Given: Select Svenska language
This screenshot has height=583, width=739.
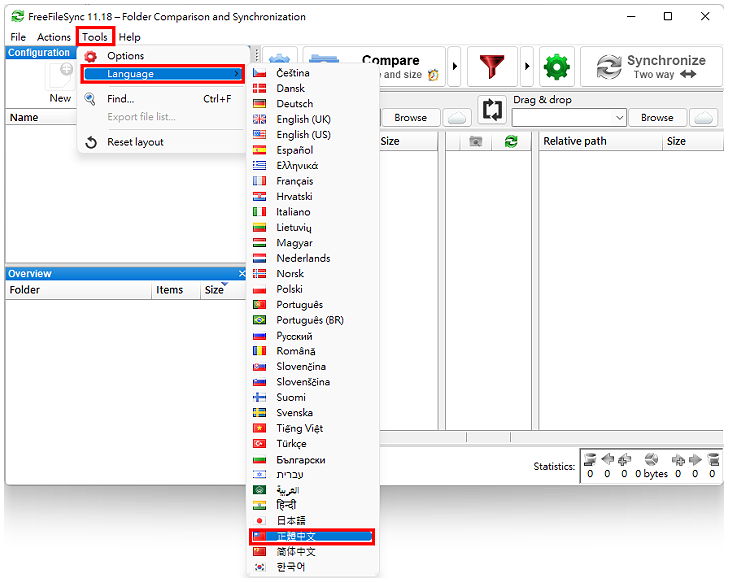Looking at the screenshot, I should (313, 413).
